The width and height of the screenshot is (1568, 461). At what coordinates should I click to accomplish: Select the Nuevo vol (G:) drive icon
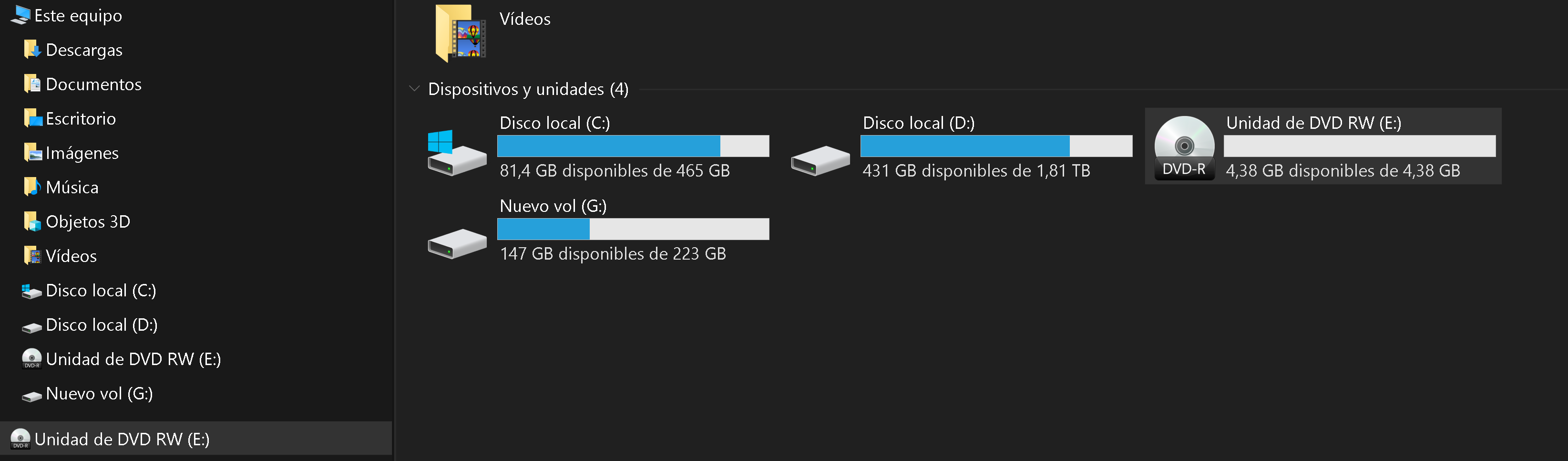(x=457, y=243)
